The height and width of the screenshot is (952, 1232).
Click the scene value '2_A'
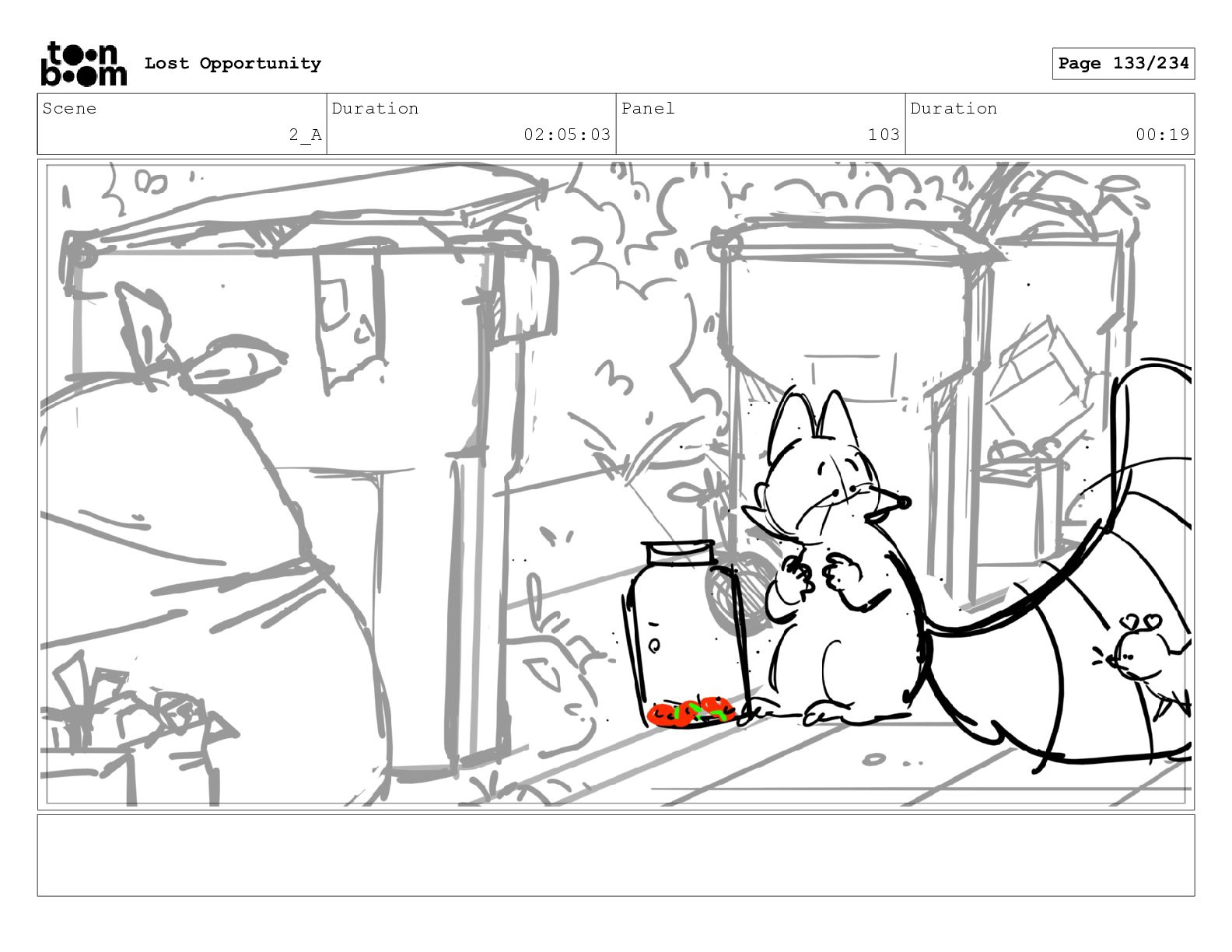(306, 135)
